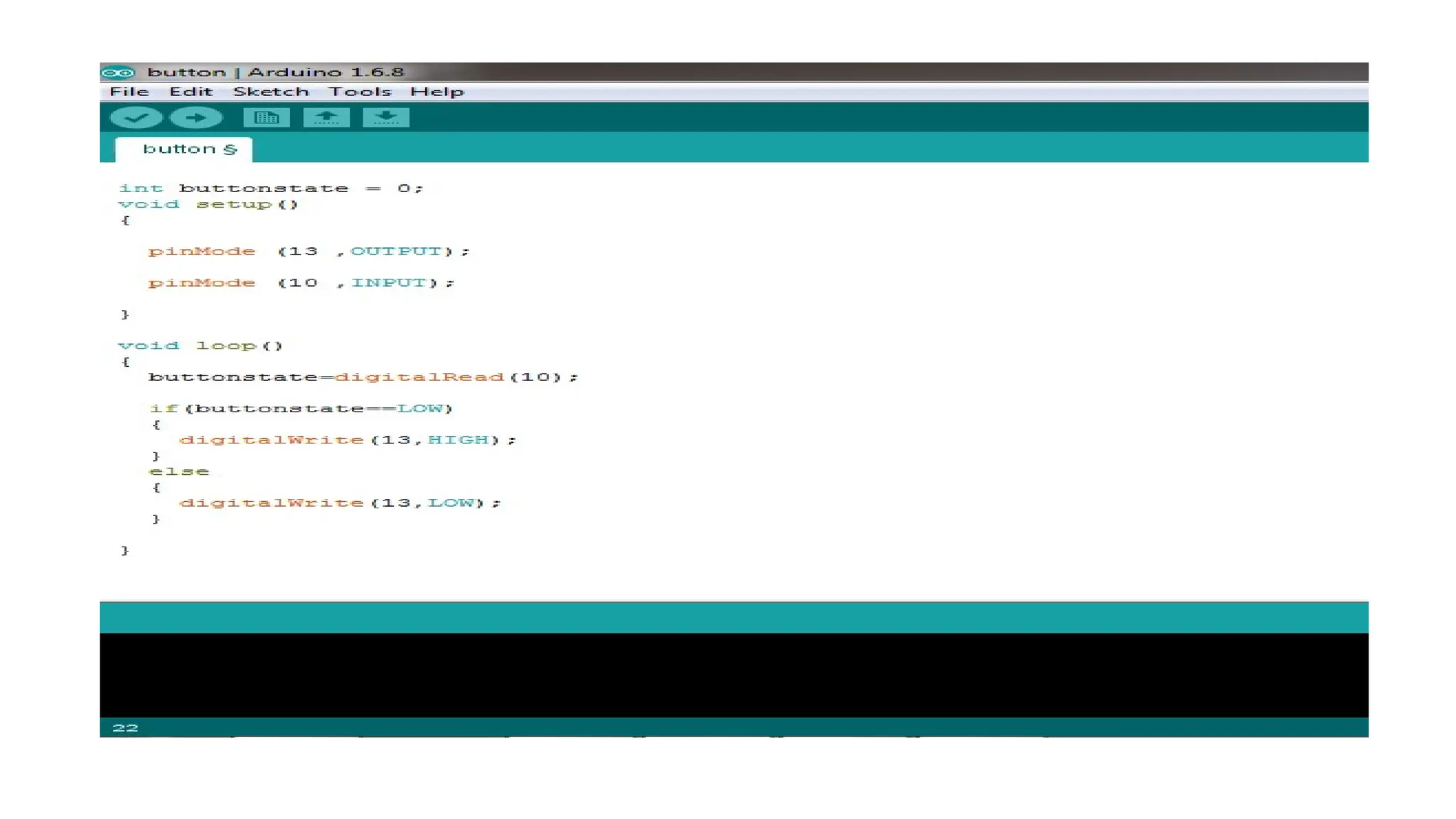This screenshot has height=819, width=1456.
Task: Click the Arduino logo in title bar
Action: (118, 73)
